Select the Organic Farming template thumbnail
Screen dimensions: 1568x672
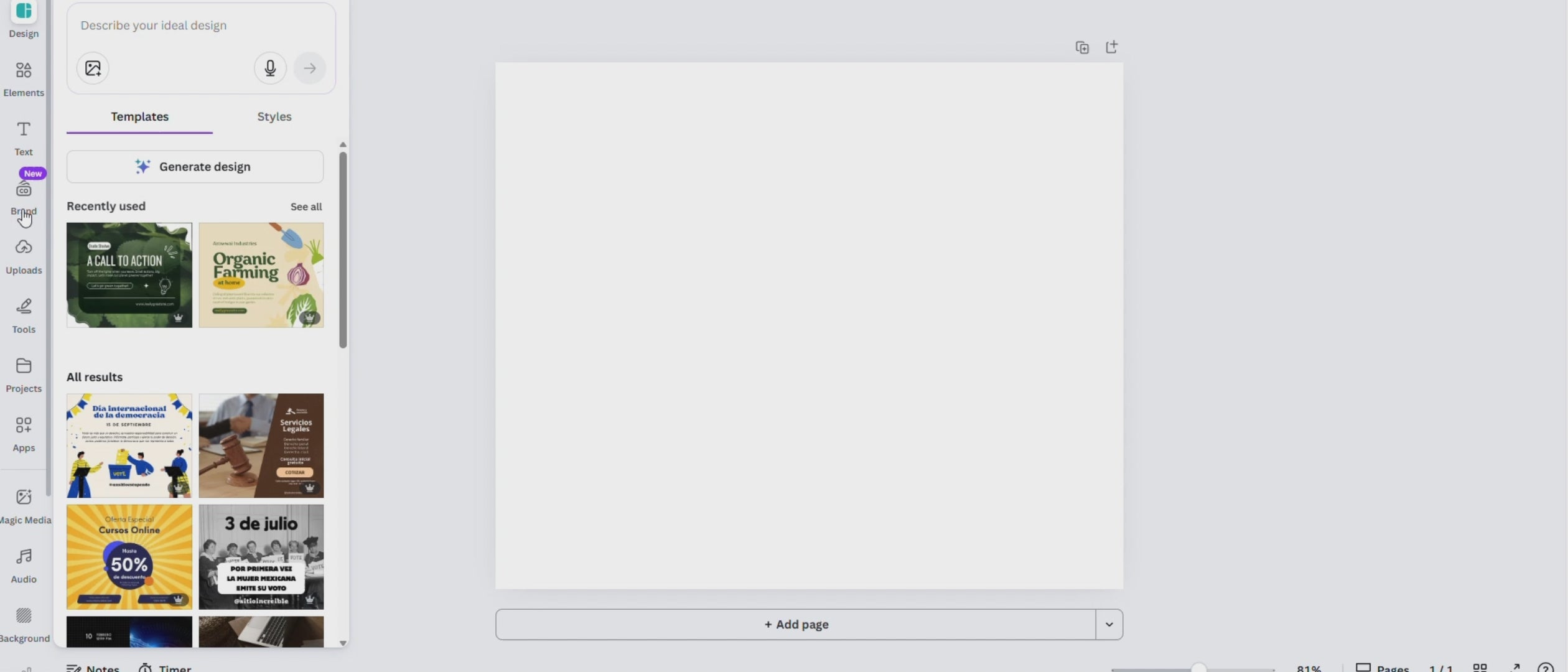coord(261,275)
